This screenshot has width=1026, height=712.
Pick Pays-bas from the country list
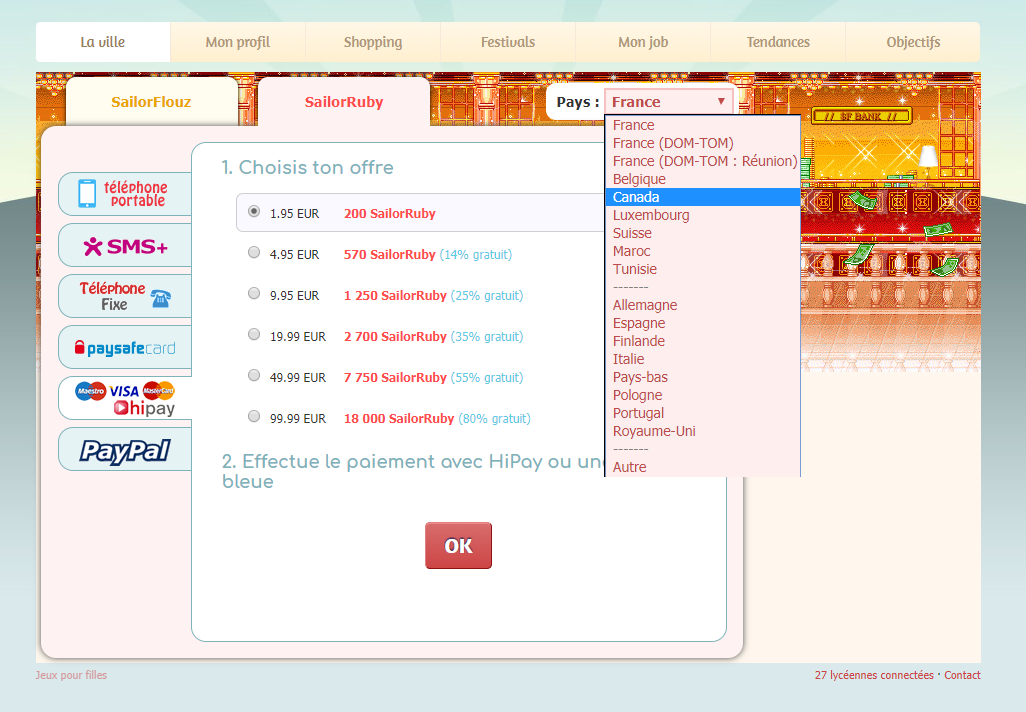(x=703, y=377)
